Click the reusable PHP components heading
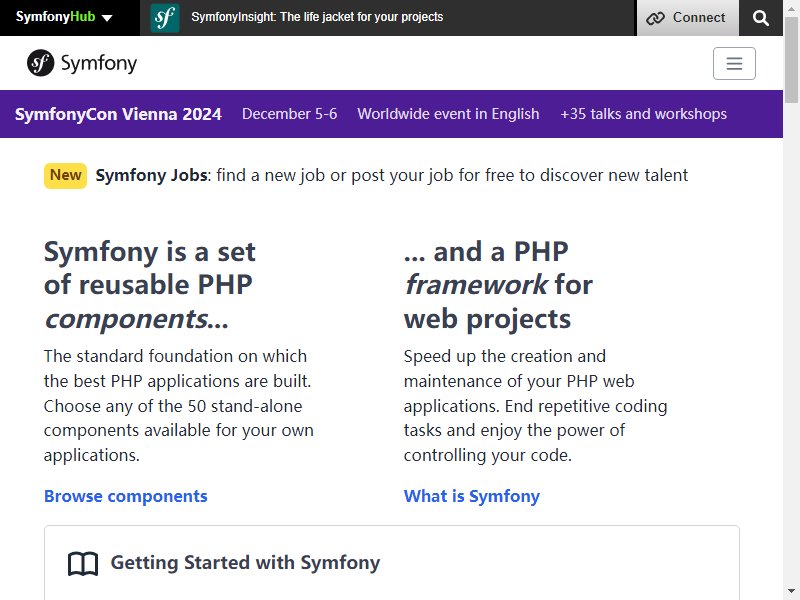Viewport: 800px width, 600px height. pos(149,285)
